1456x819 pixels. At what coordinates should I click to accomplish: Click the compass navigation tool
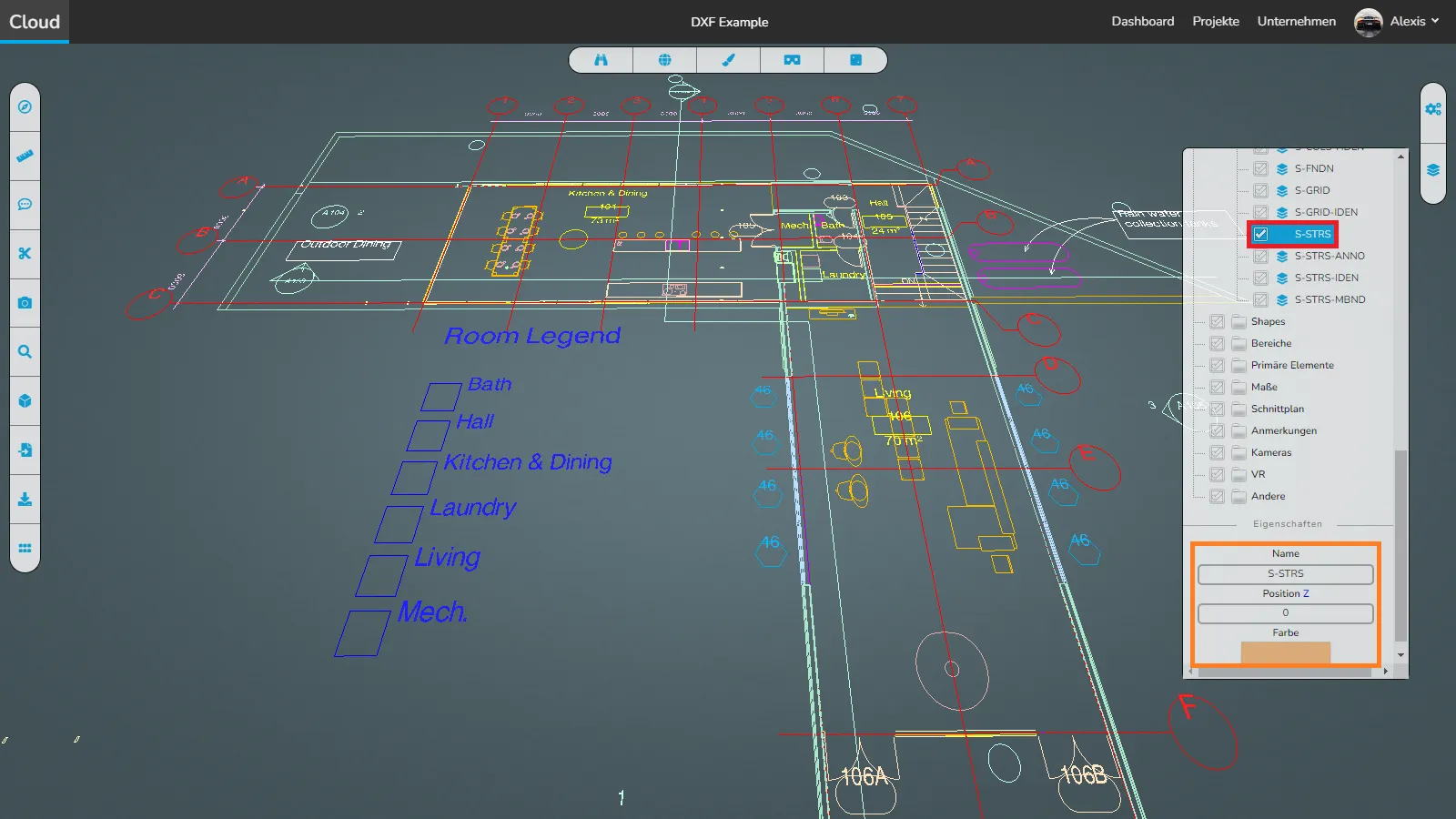coord(25,106)
